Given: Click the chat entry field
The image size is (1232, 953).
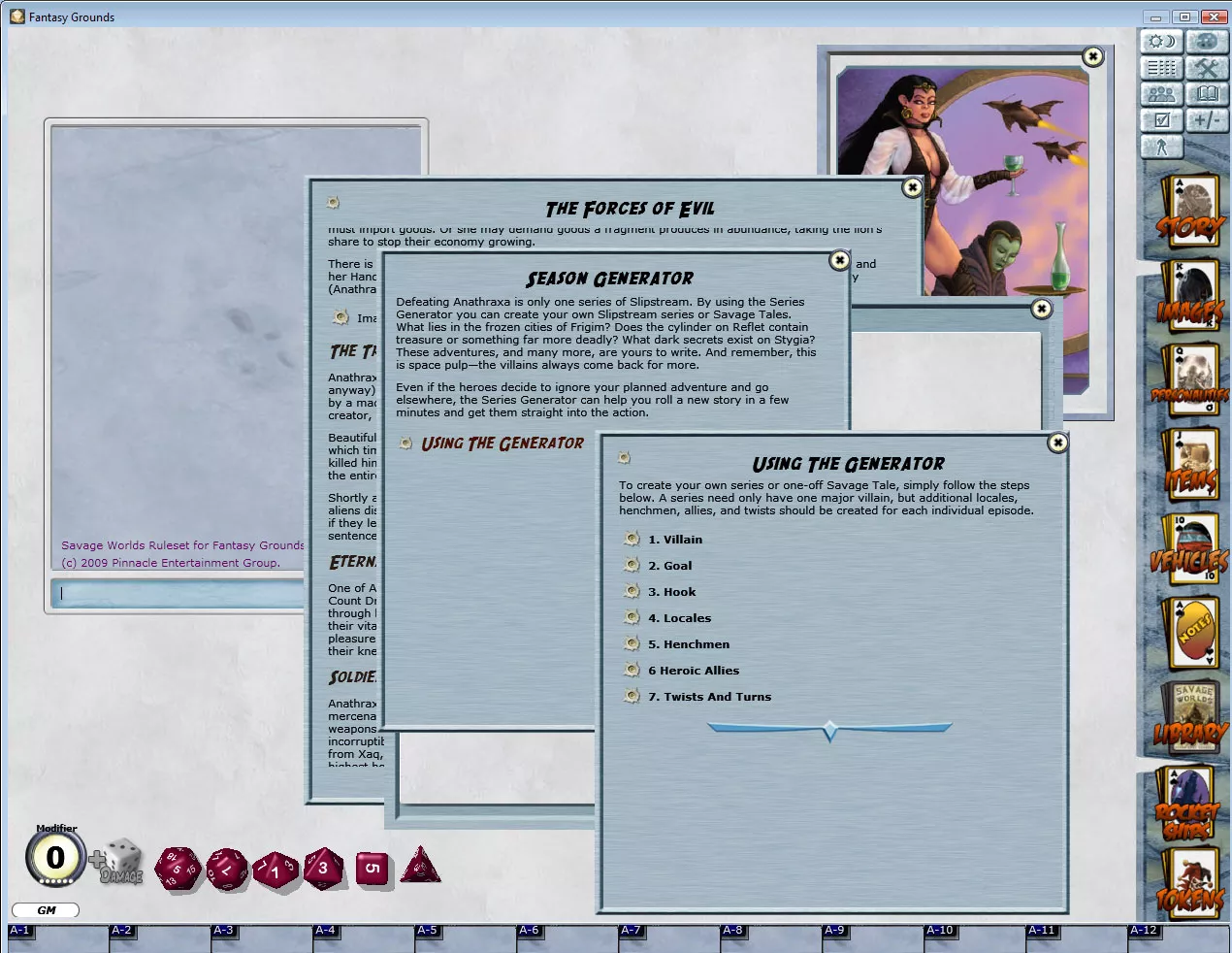Looking at the screenshot, I should click(179, 593).
